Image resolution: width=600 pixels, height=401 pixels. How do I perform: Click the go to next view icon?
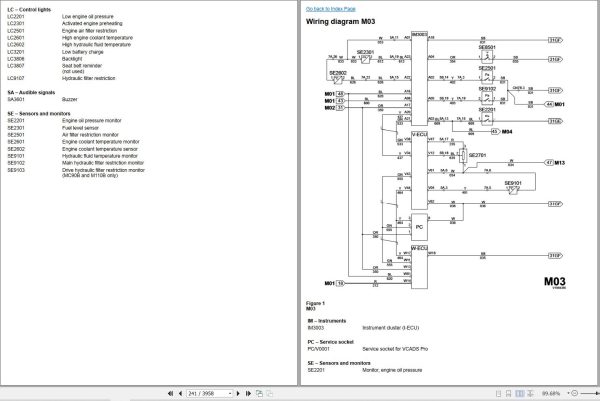tap(269, 393)
